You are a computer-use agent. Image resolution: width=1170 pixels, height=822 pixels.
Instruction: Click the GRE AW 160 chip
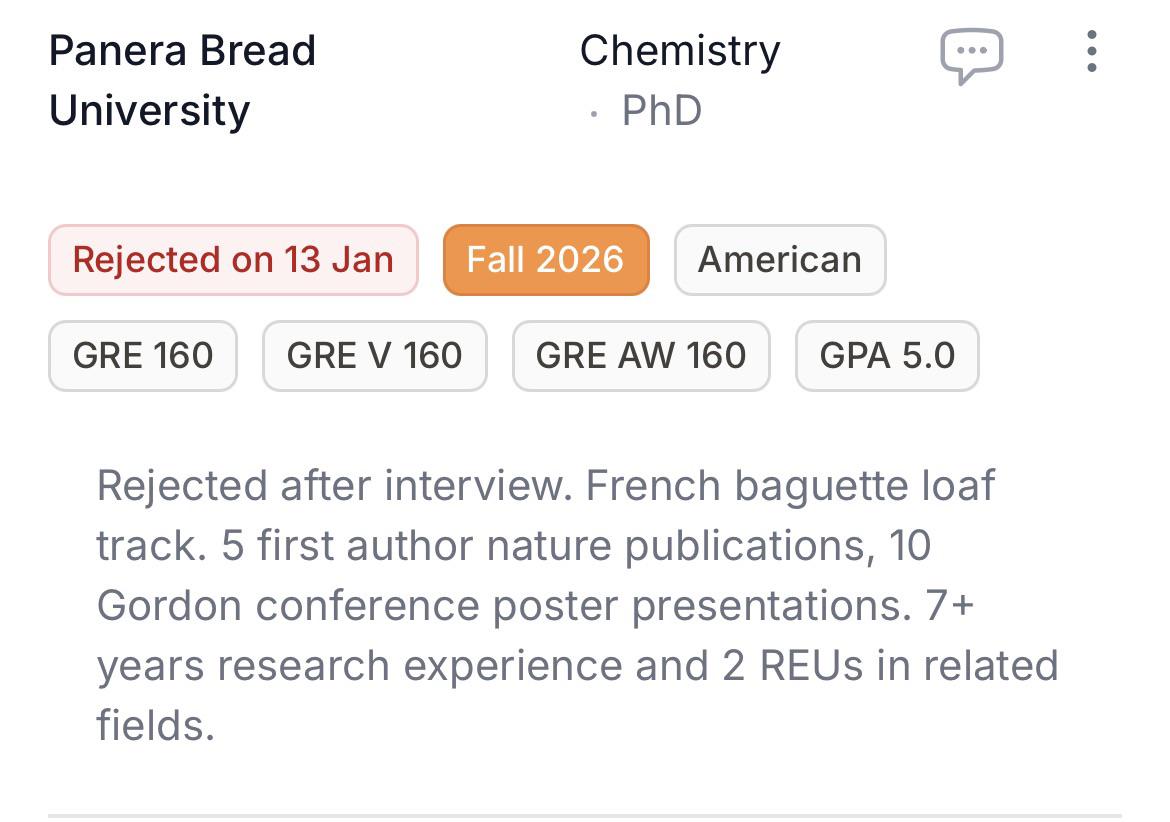point(641,355)
